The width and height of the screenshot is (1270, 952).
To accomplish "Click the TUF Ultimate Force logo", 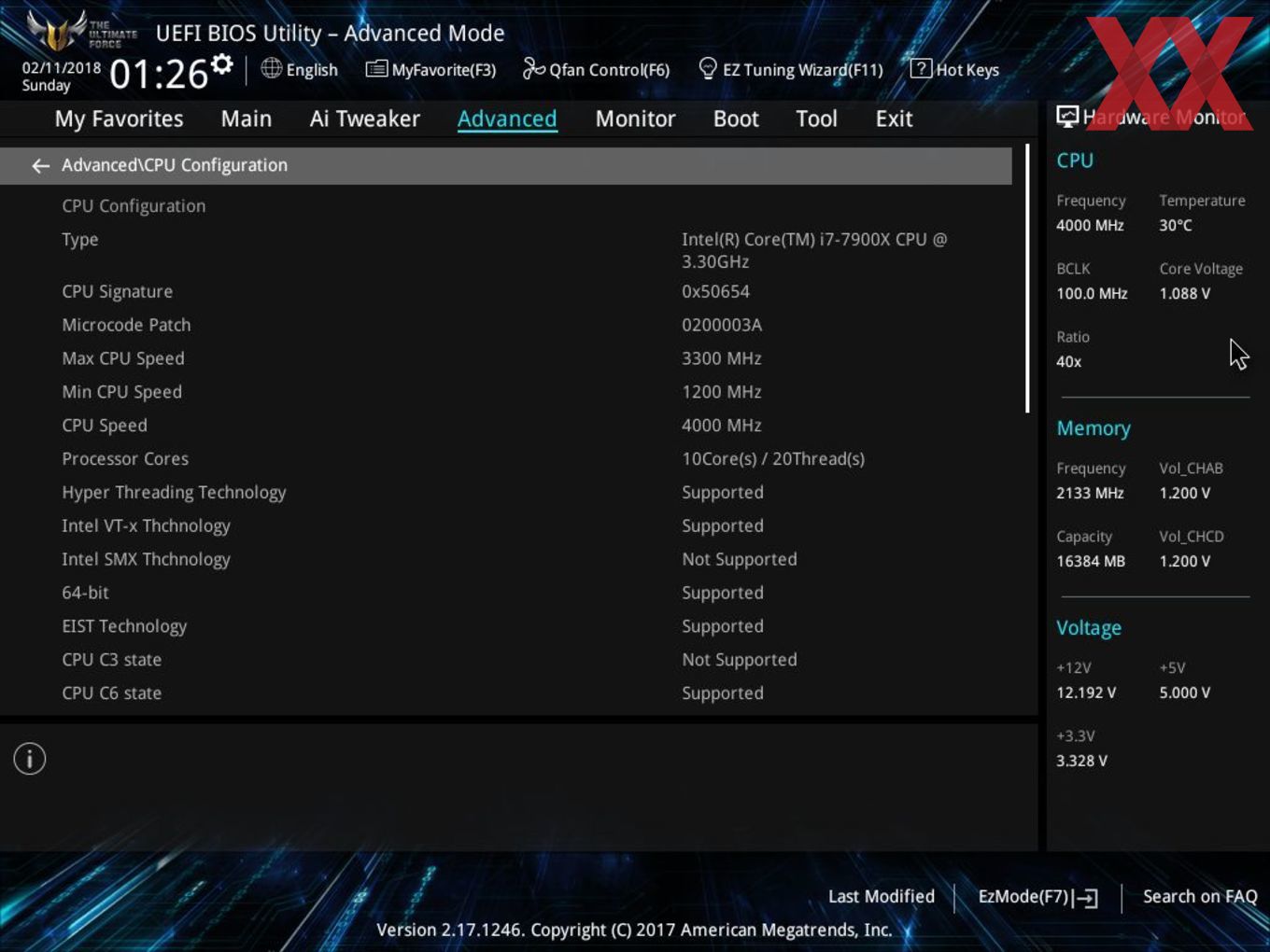I will click(81, 30).
